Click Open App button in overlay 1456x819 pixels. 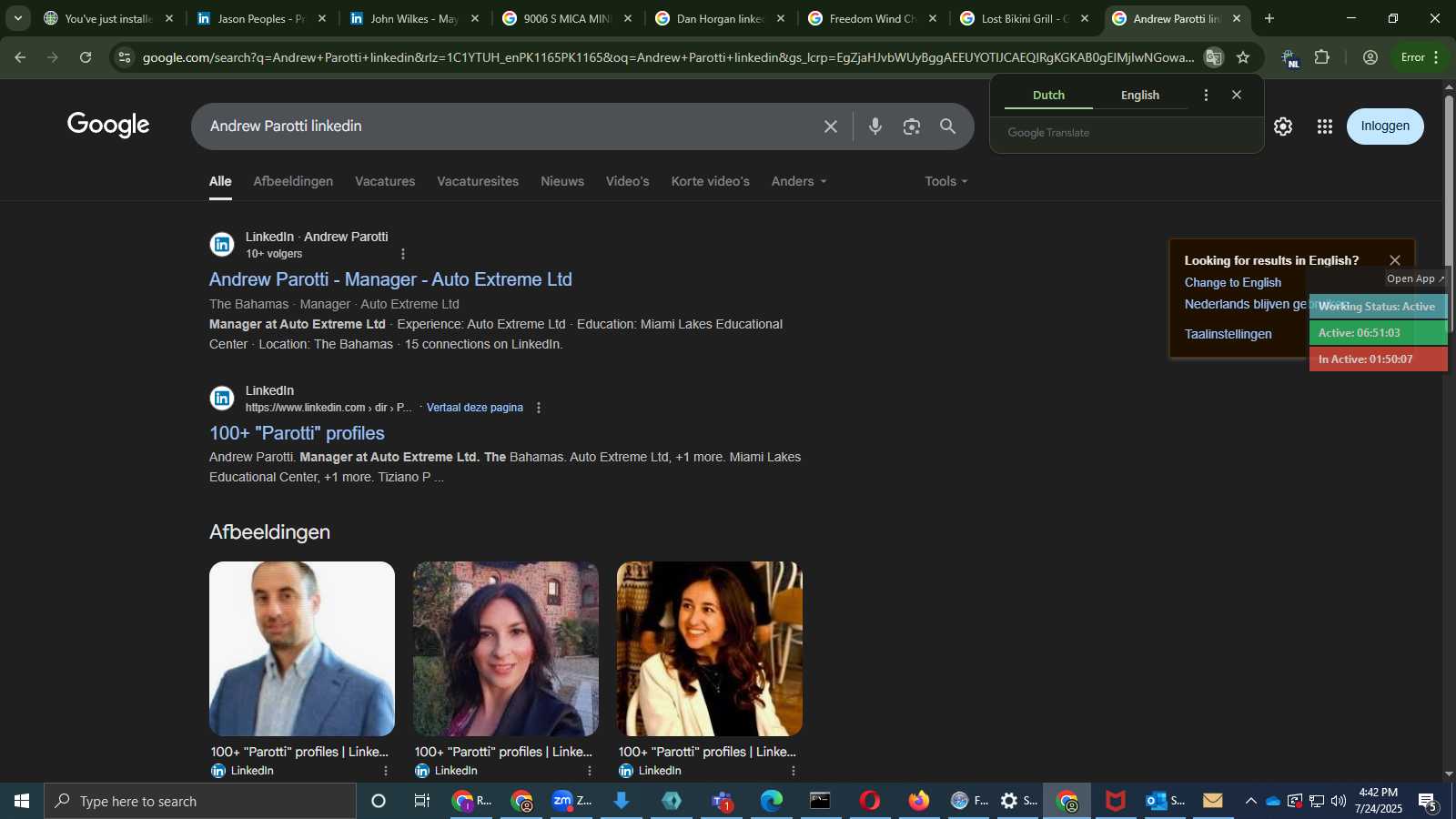[x=1415, y=278]
